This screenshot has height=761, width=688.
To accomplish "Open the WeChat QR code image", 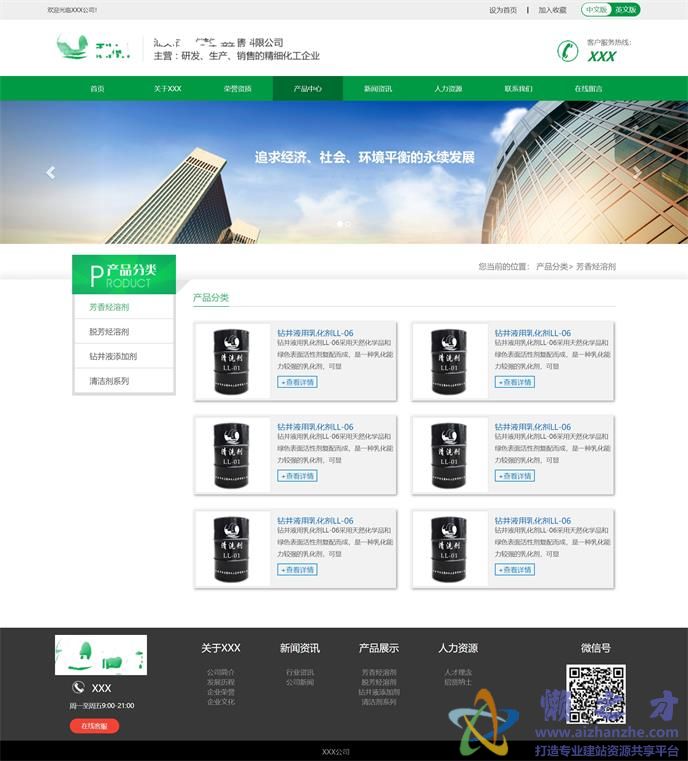I will pos(596,694).
